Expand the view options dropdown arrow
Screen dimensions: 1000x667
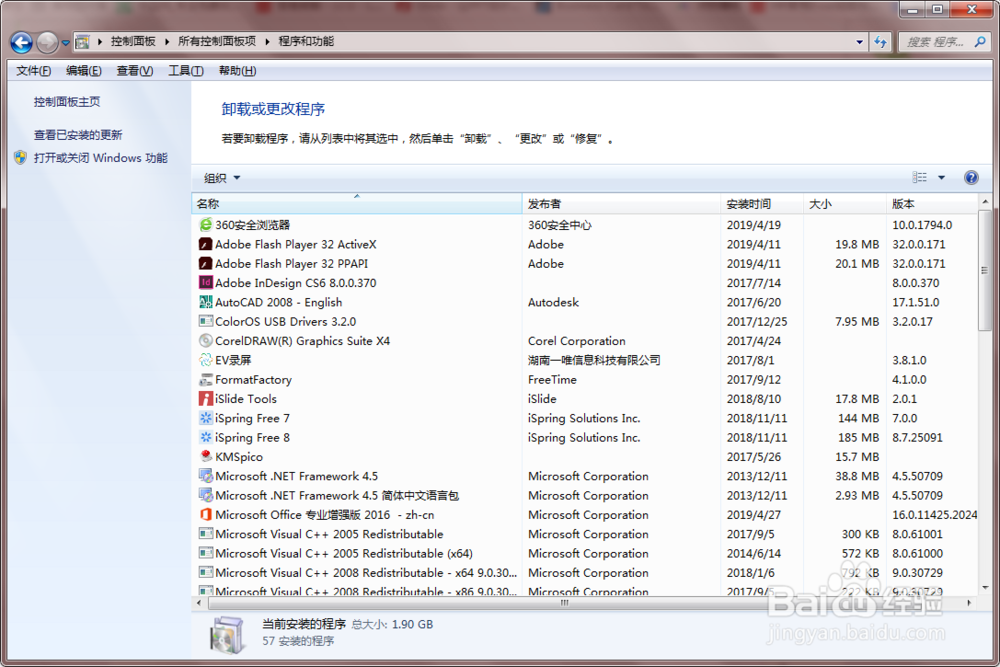click(941, 178)
